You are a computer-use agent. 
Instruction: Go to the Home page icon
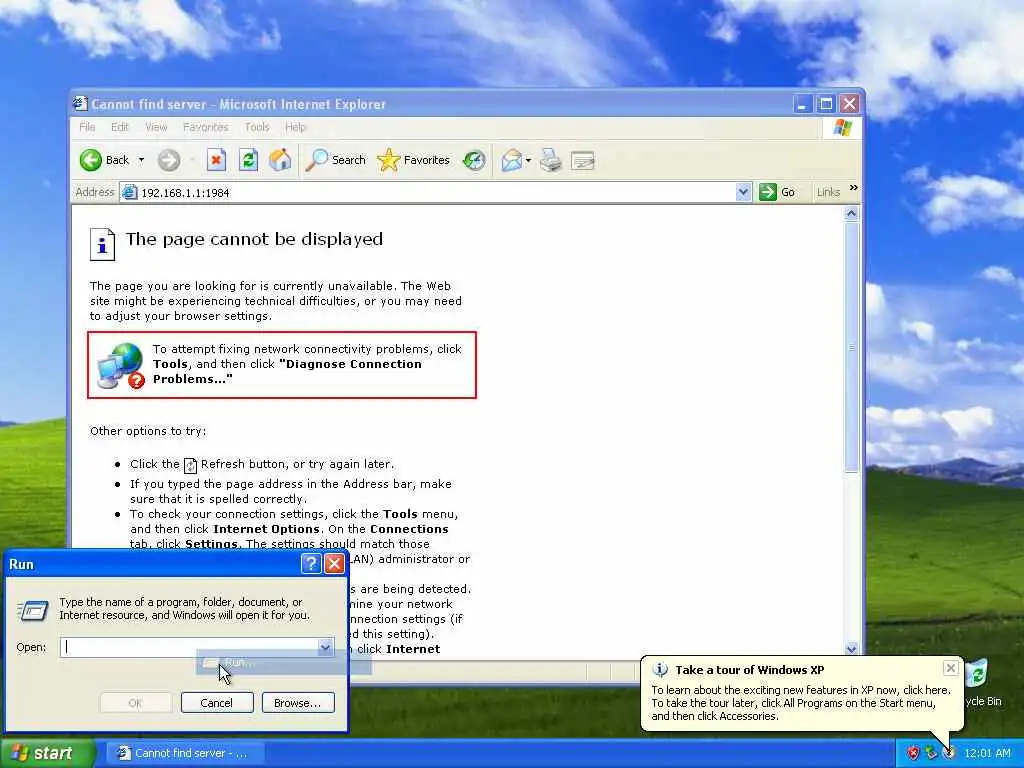click(x=280, y=160)
